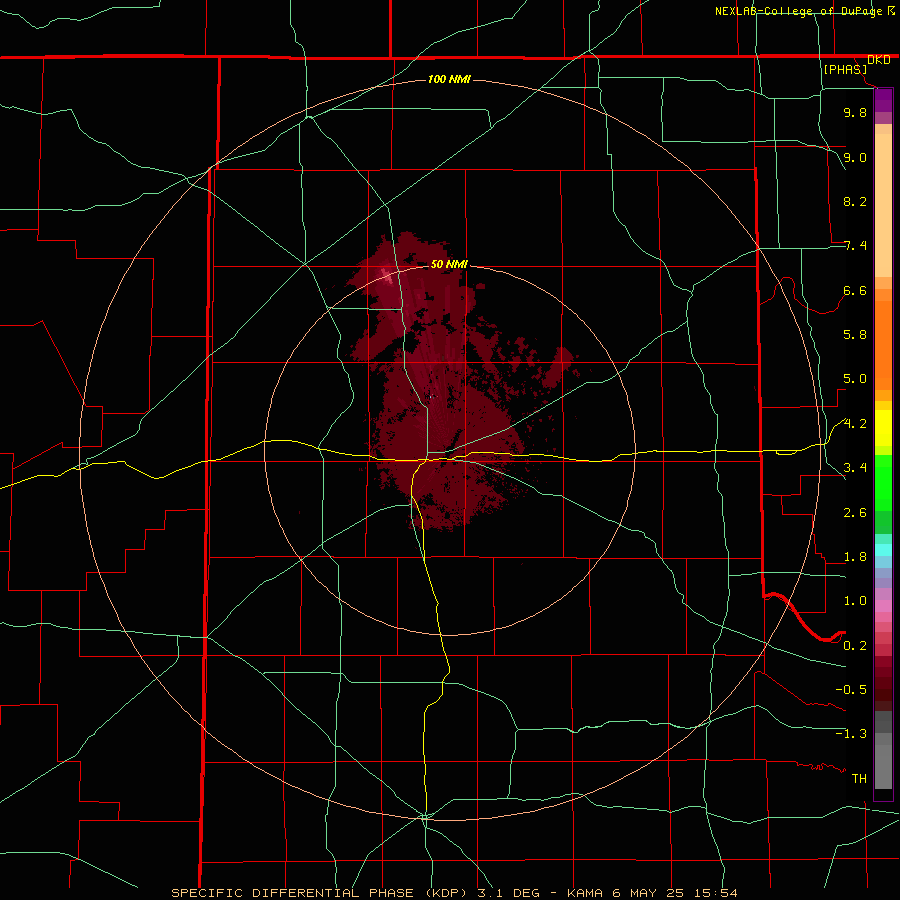Image resolution: width=900 pixels, height=900 pixels.
Task: Pick the purple top band of color bar
Action: [883, 98]
